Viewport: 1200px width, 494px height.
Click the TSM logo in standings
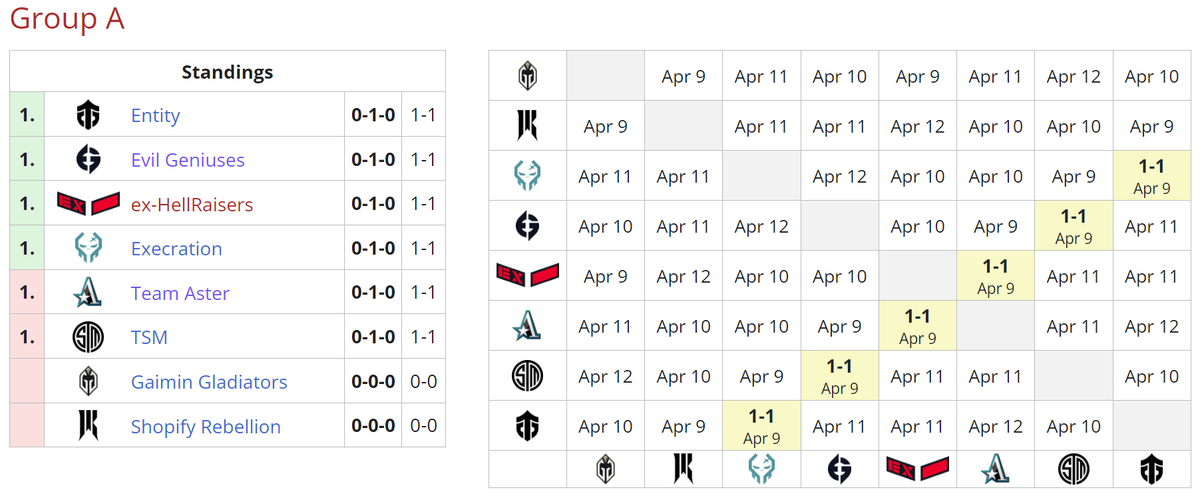[88, 338]
